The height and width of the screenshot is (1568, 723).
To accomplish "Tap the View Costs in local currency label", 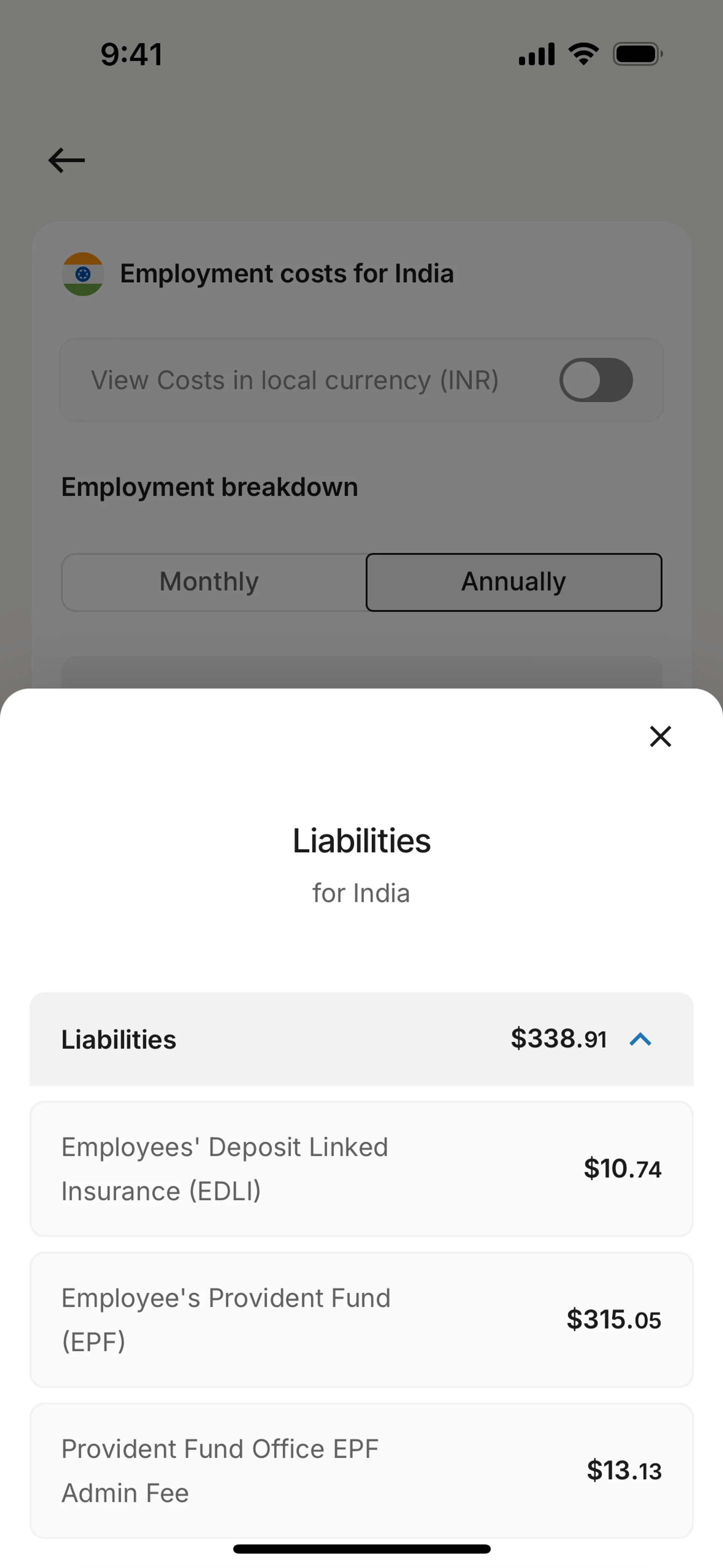I will point(294,381).
